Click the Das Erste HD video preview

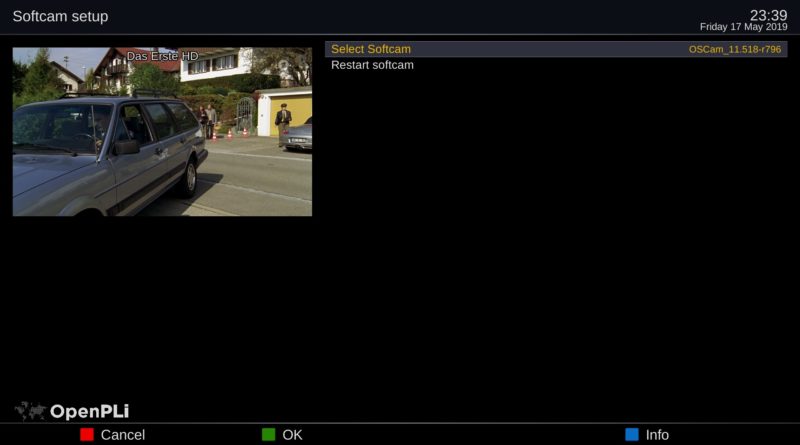click(x=162, y=132)
